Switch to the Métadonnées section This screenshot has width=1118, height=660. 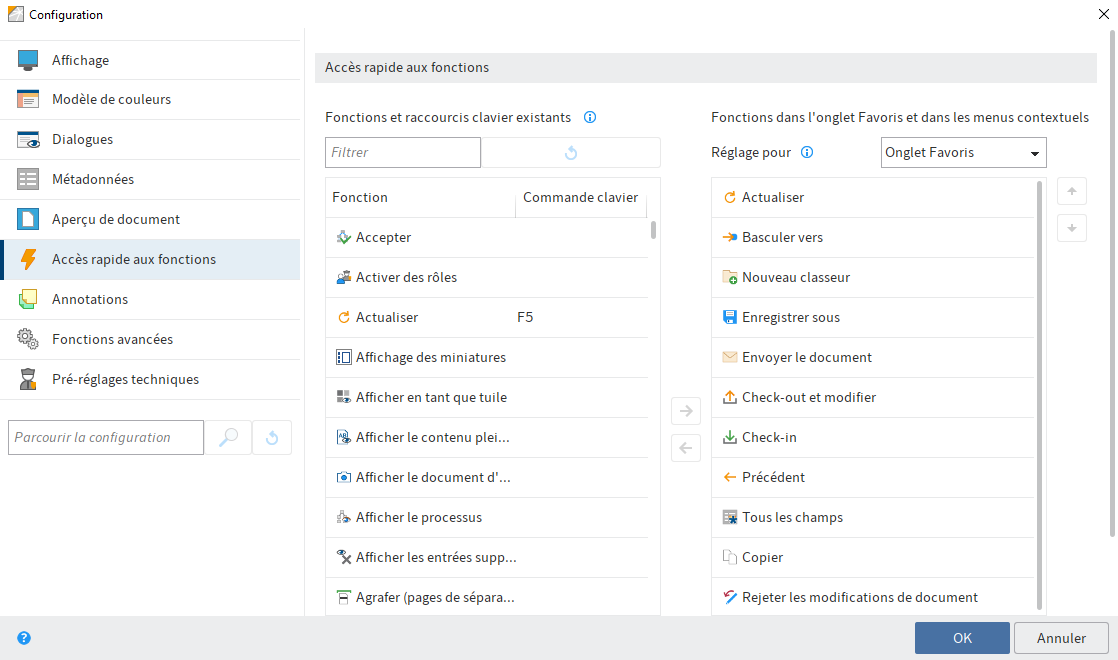(x=103, y=179)
